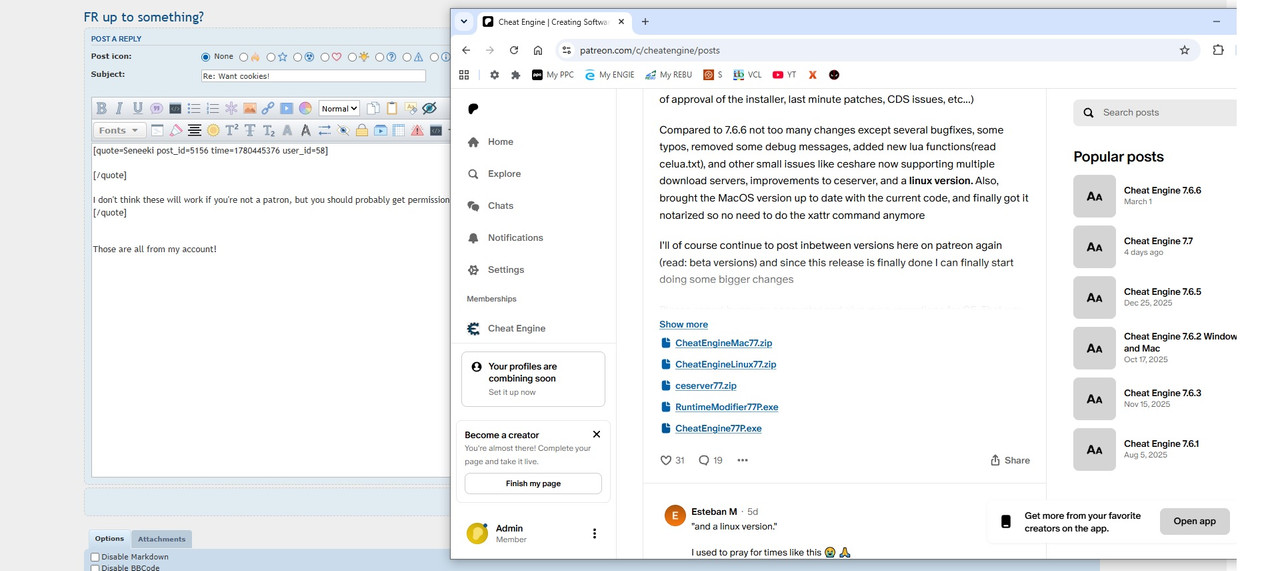Insert a hyperlink via the chain icon
Viewport: 1280px width, 571px height.
pos(268,108)
